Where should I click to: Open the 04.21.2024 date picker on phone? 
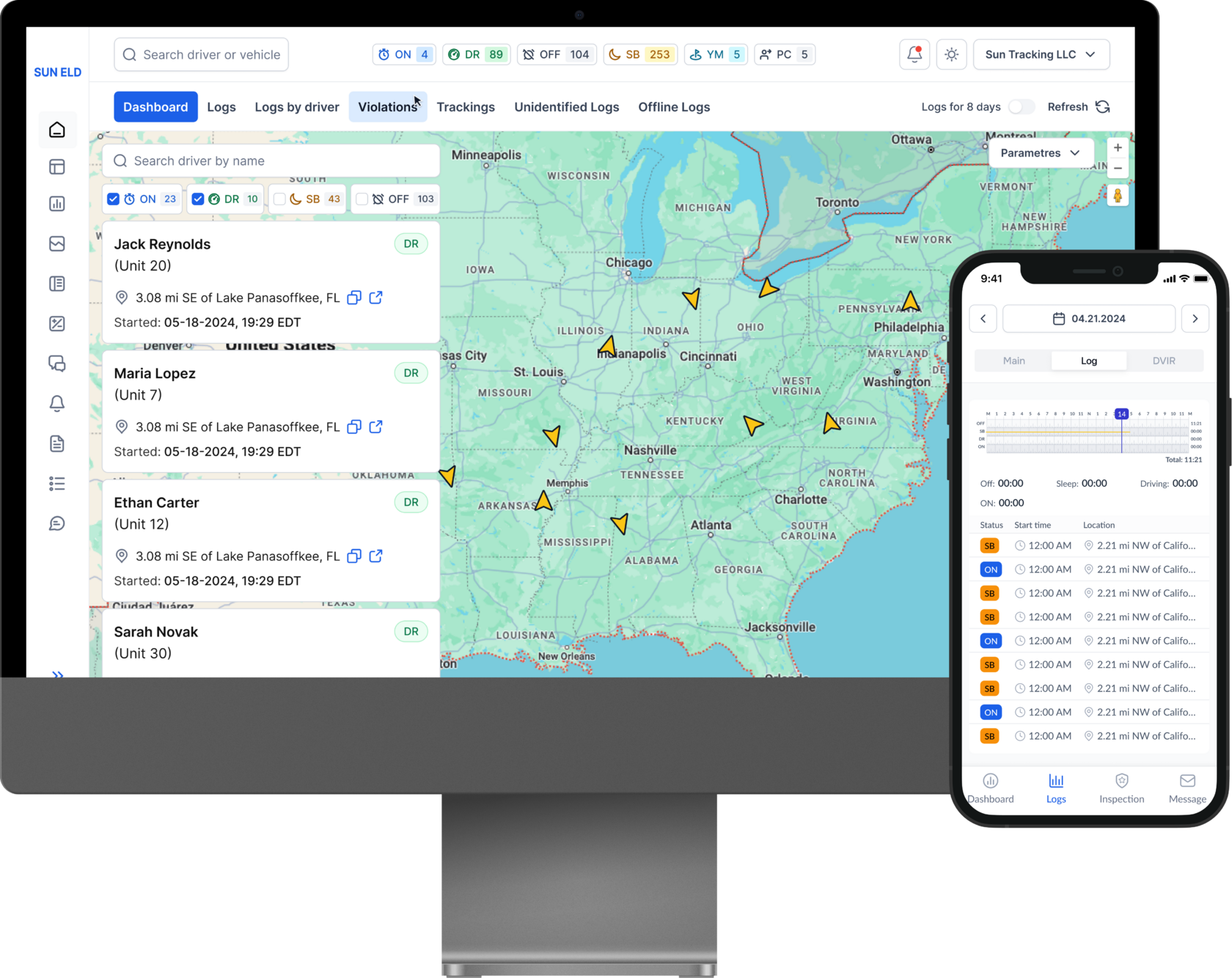pyautogui.click(x=1088, y=319)
